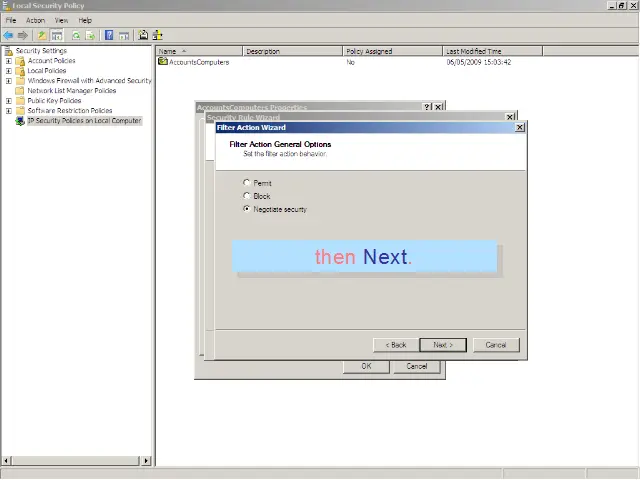This screenshot has height=480, width=640.
Task: Click the Next button in wizard
Action: pos(443,345)
